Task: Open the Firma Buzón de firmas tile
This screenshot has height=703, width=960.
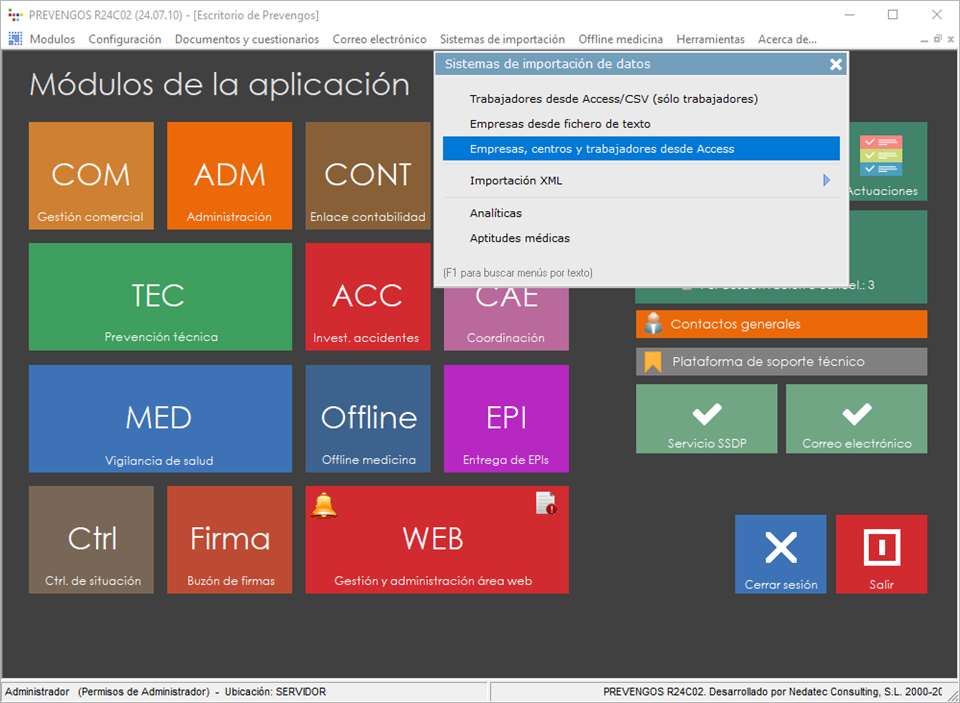Action: tap(229, 540)
